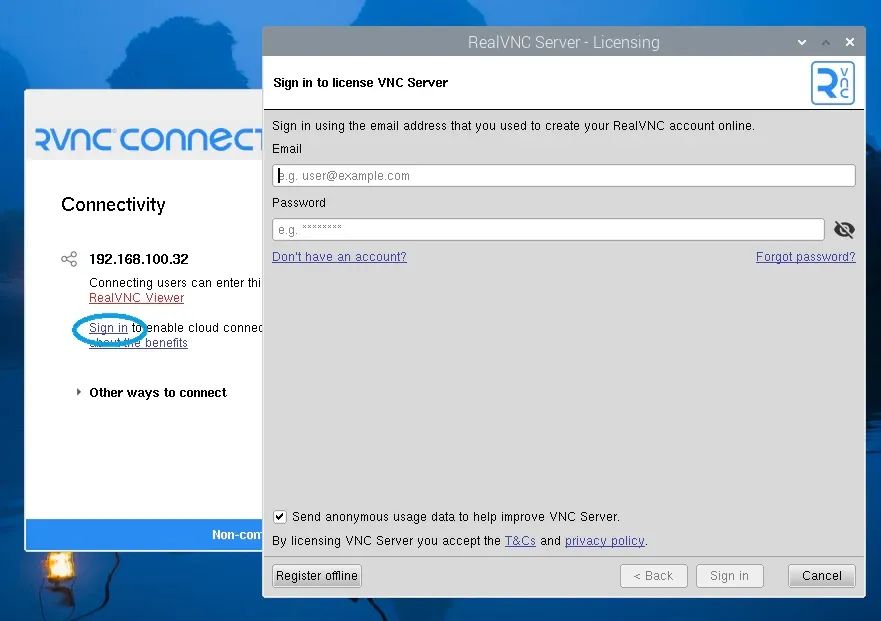Click the RealVNC logo in the licensing header
Image resolution: width=881 pixels, height=621 pixels.
click(x=833, y=83)
